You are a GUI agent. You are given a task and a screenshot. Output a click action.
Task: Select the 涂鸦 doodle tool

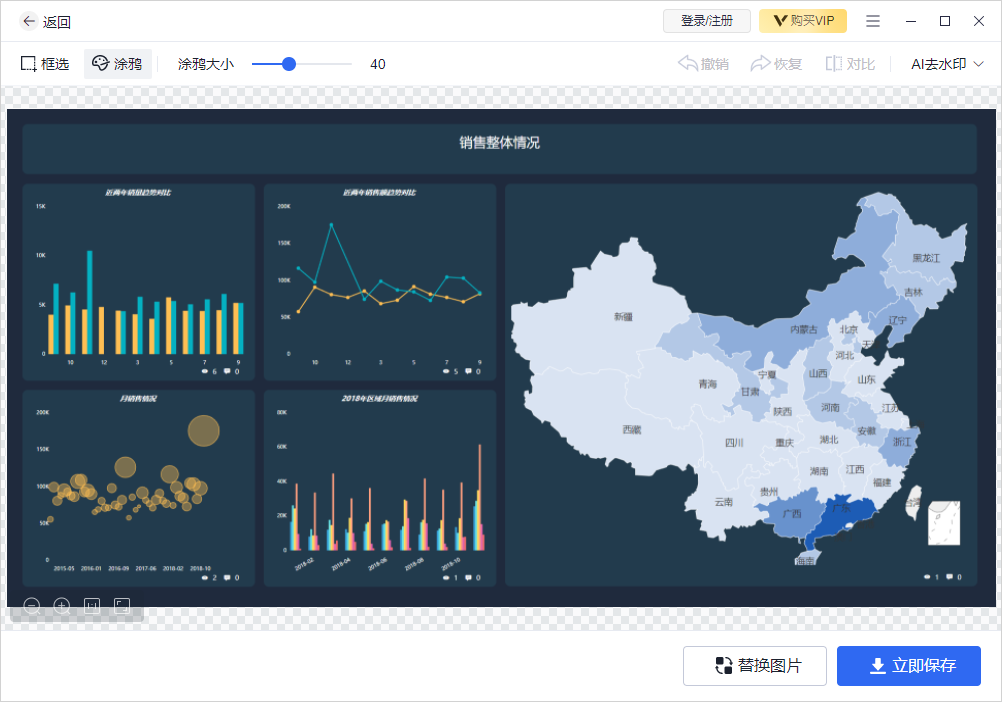pos(118,64)
